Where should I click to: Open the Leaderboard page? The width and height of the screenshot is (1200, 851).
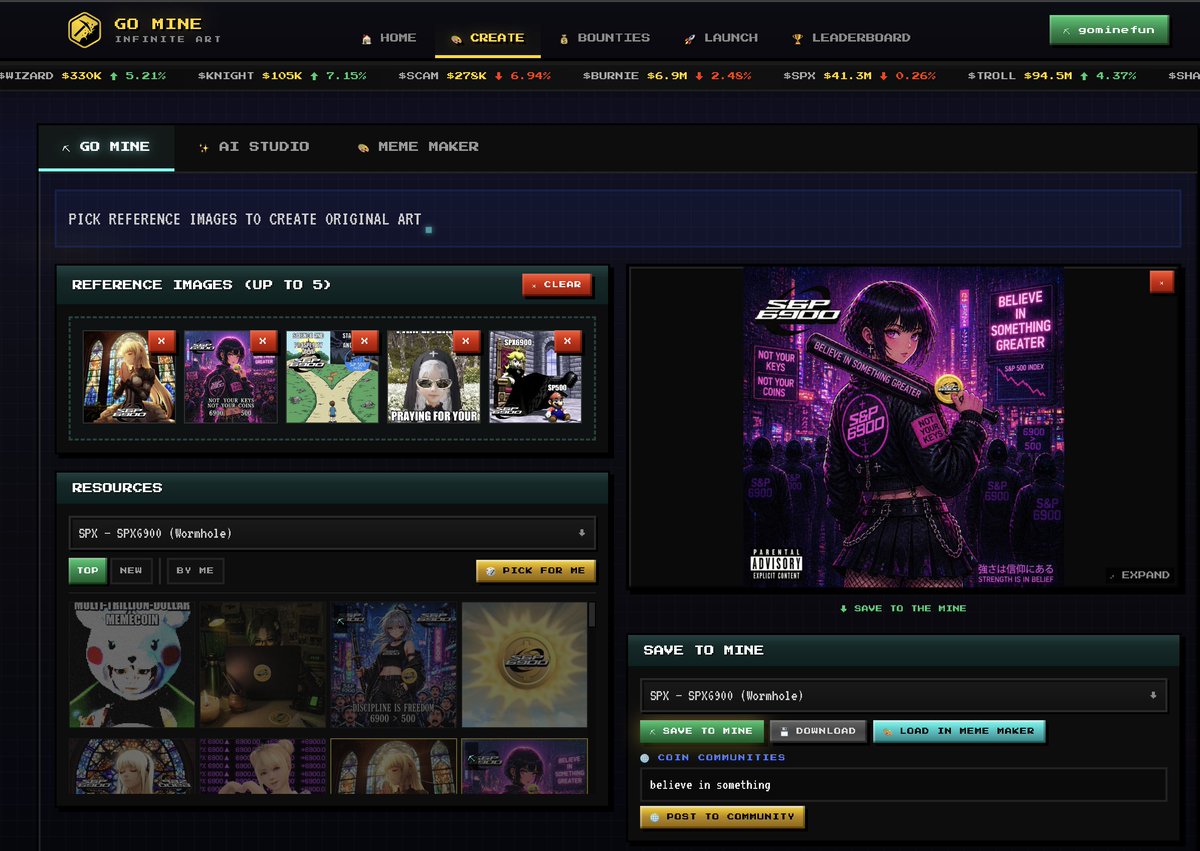851,38
